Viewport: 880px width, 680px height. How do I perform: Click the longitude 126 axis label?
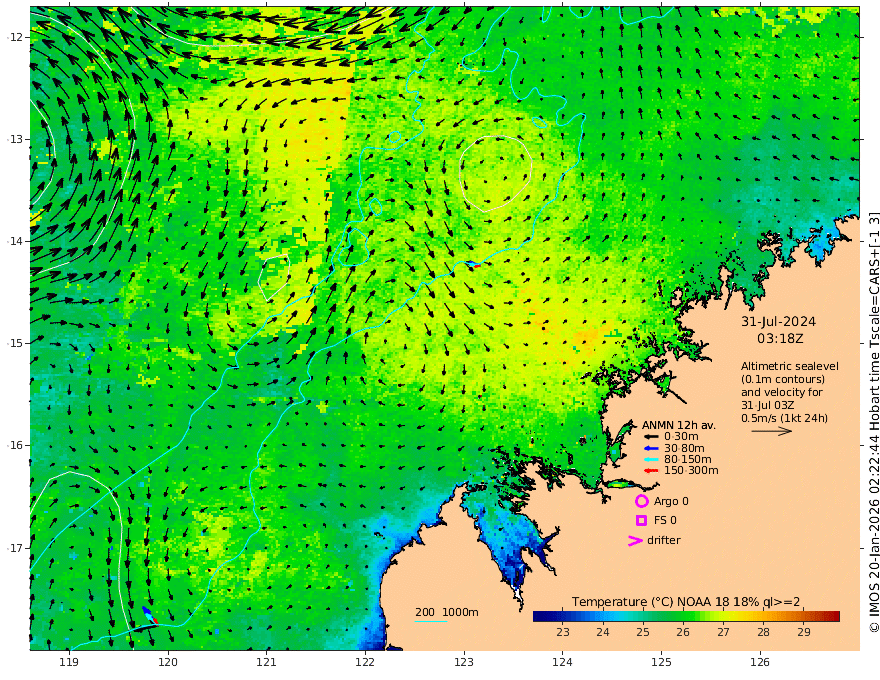760,663
